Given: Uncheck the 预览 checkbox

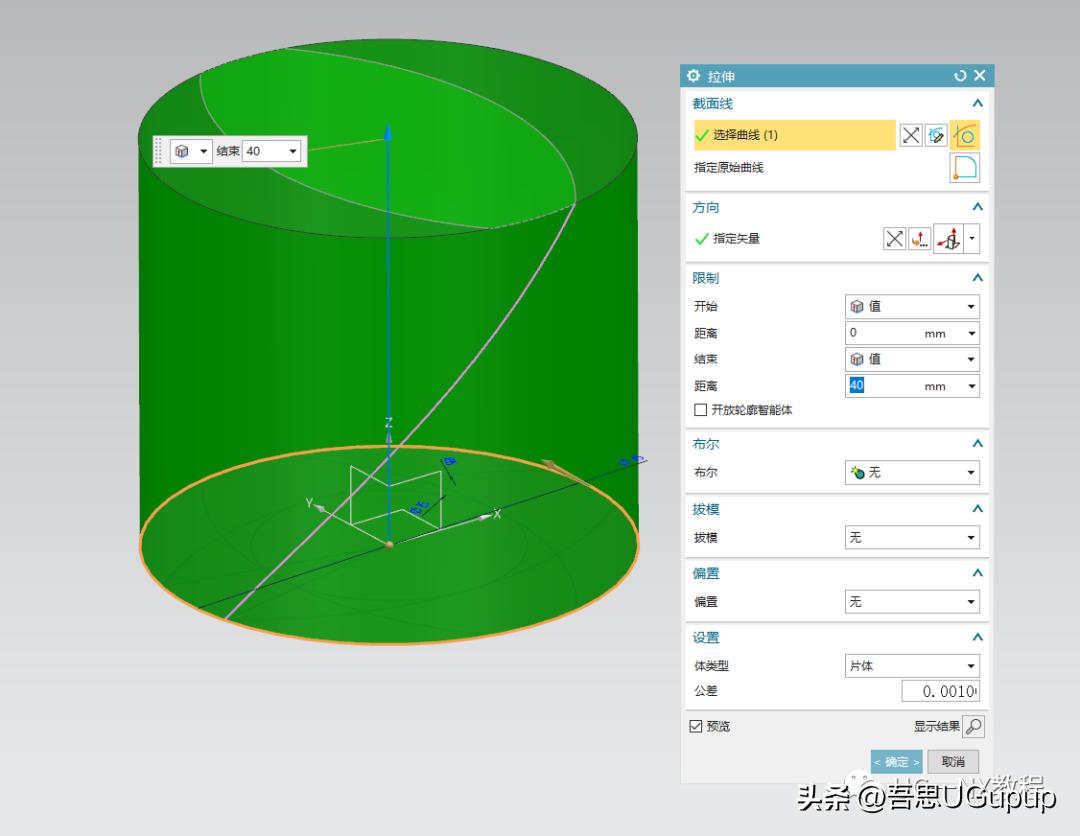Looking at the screenshot, I should coord(696,726).
